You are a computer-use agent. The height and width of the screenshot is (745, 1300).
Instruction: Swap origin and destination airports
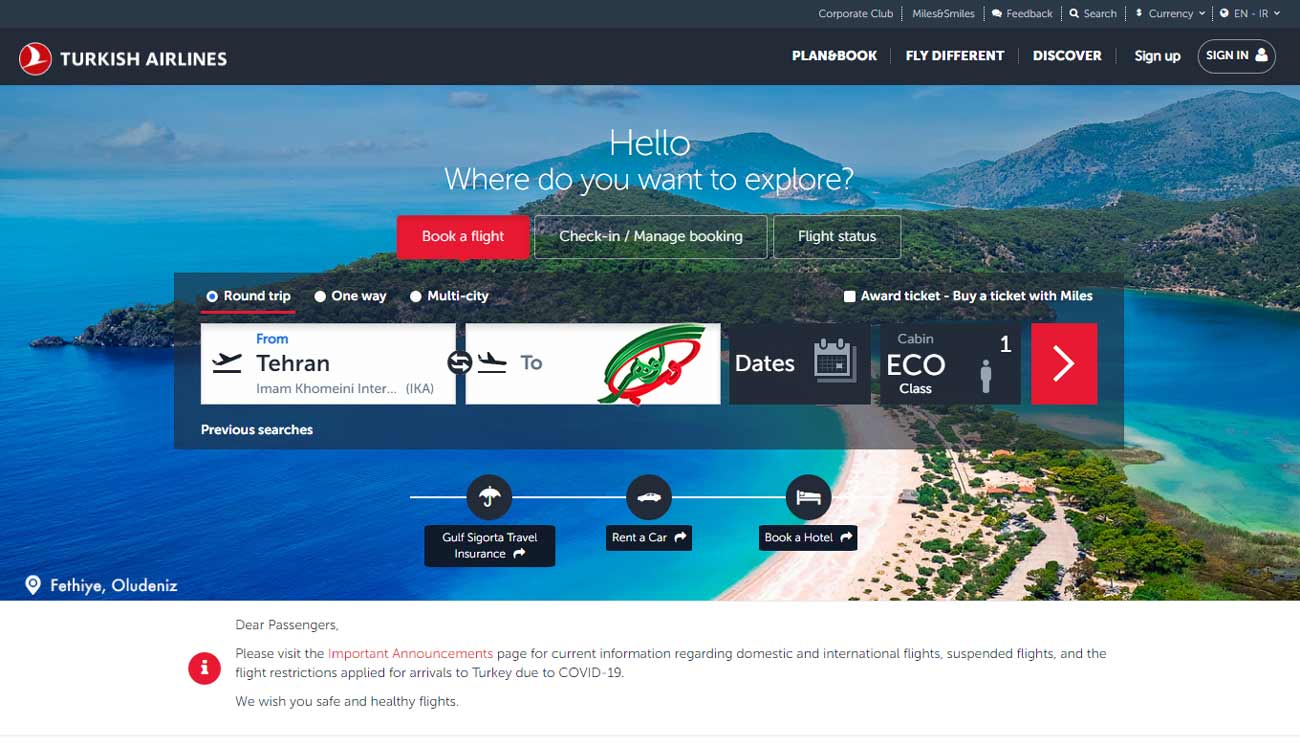tap(459, 363)
